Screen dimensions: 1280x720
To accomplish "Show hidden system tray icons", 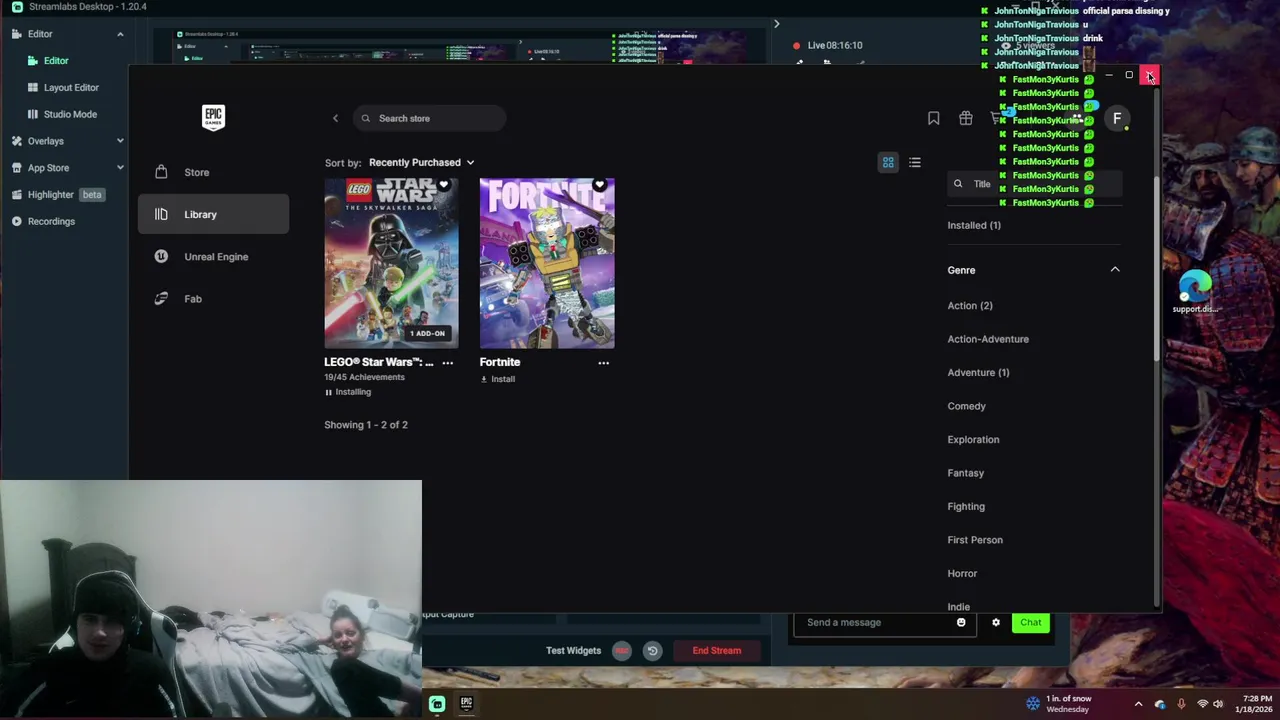I will (1138, 704).
